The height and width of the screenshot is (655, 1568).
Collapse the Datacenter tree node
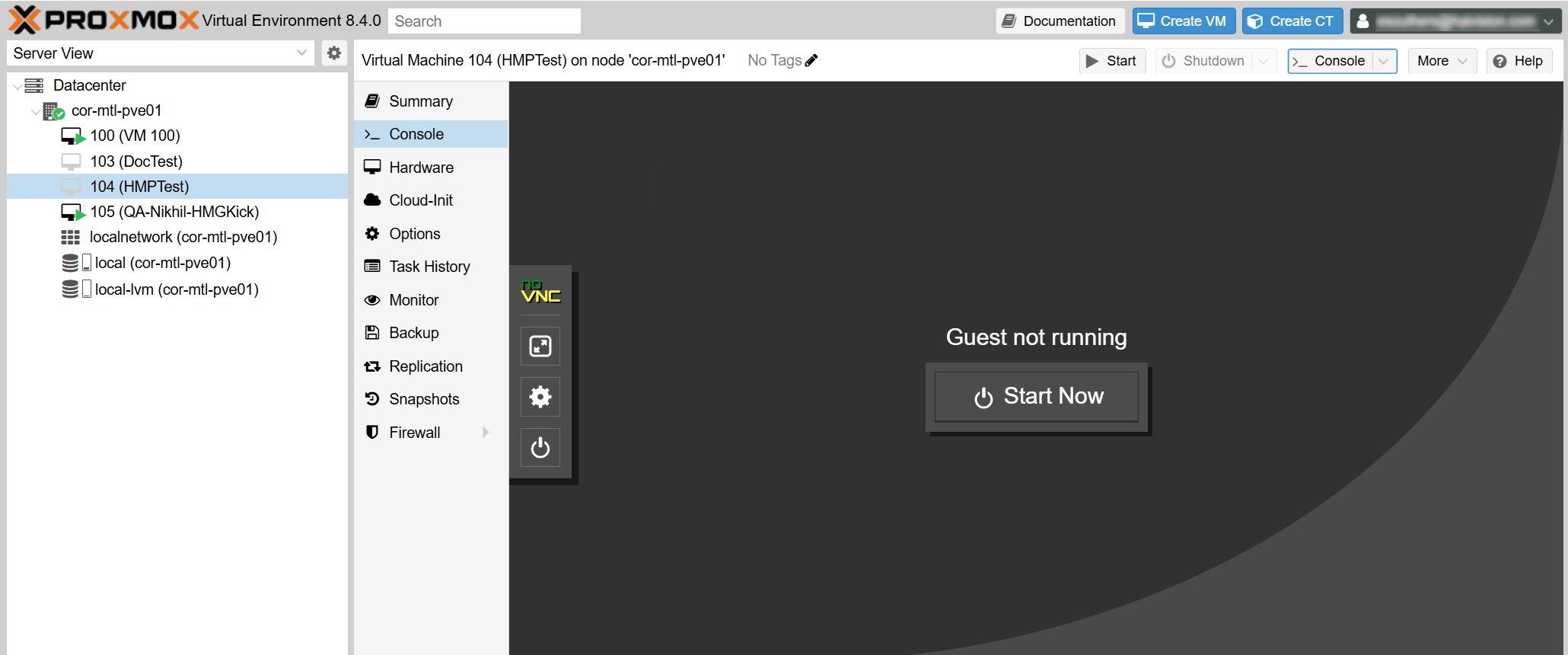(x=18, y=86)
